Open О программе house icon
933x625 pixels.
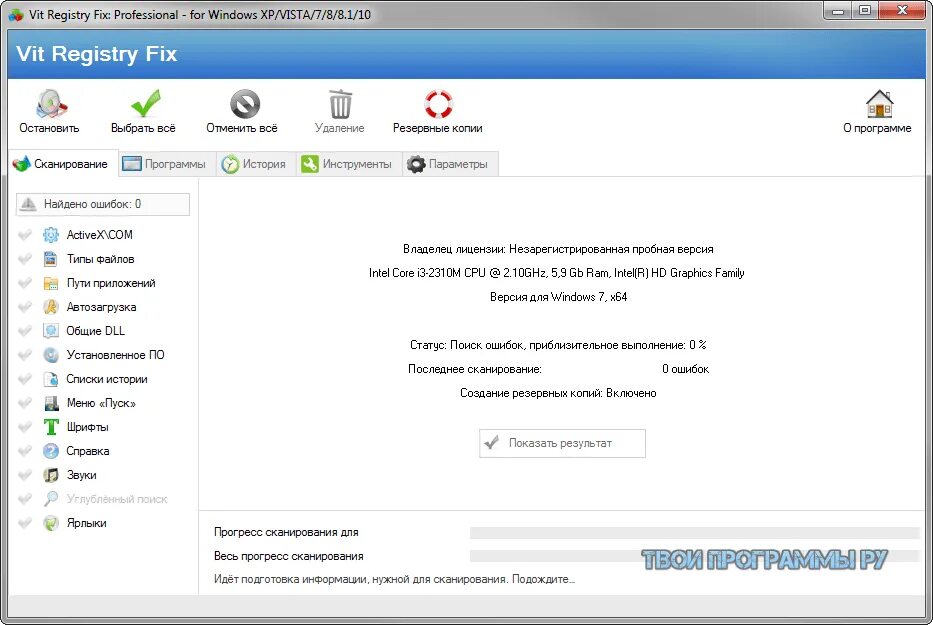coord(879,104)
